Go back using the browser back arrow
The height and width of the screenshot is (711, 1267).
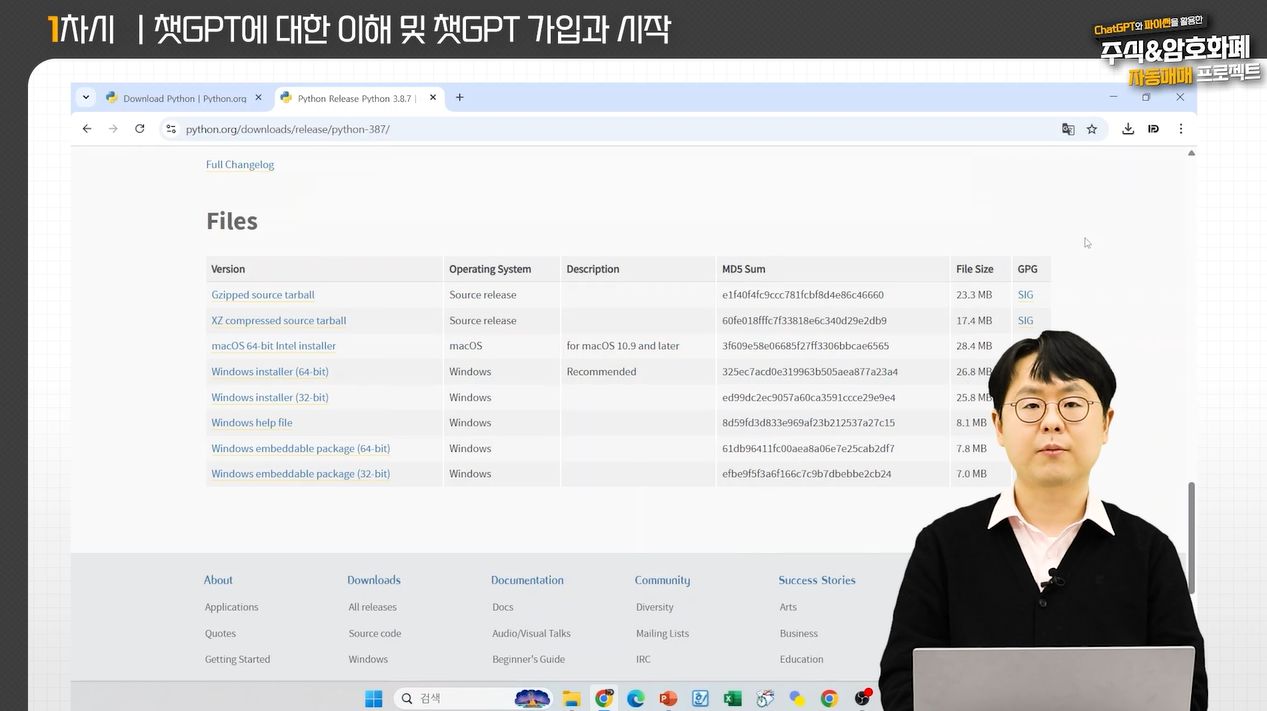point(87,129)
